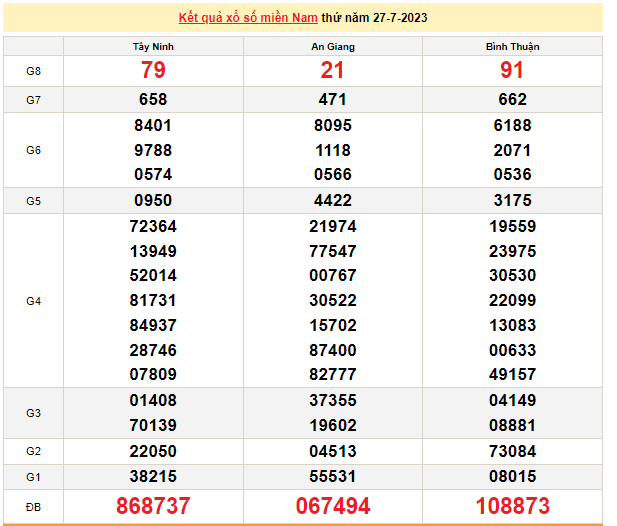The image size is (617, 526).
Task: Click the G6 row label
Action: coord(33,150)
